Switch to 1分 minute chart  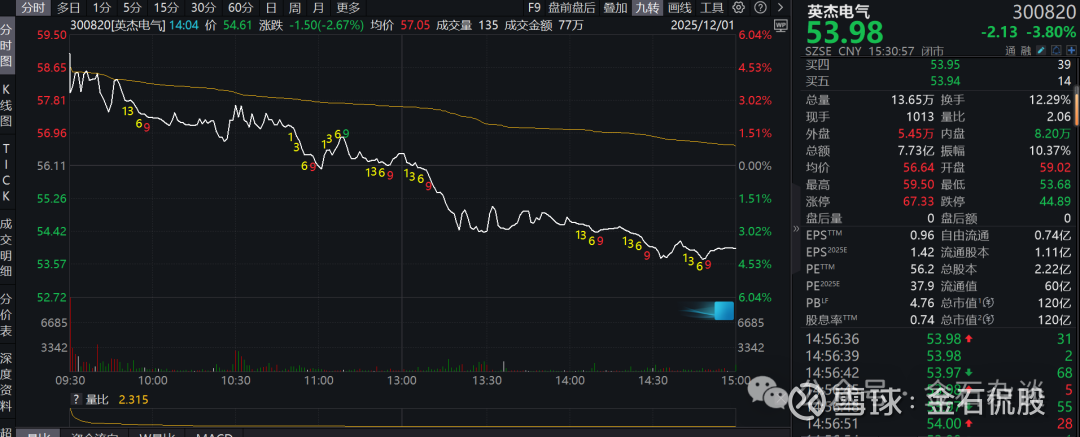tap(101, 8)
